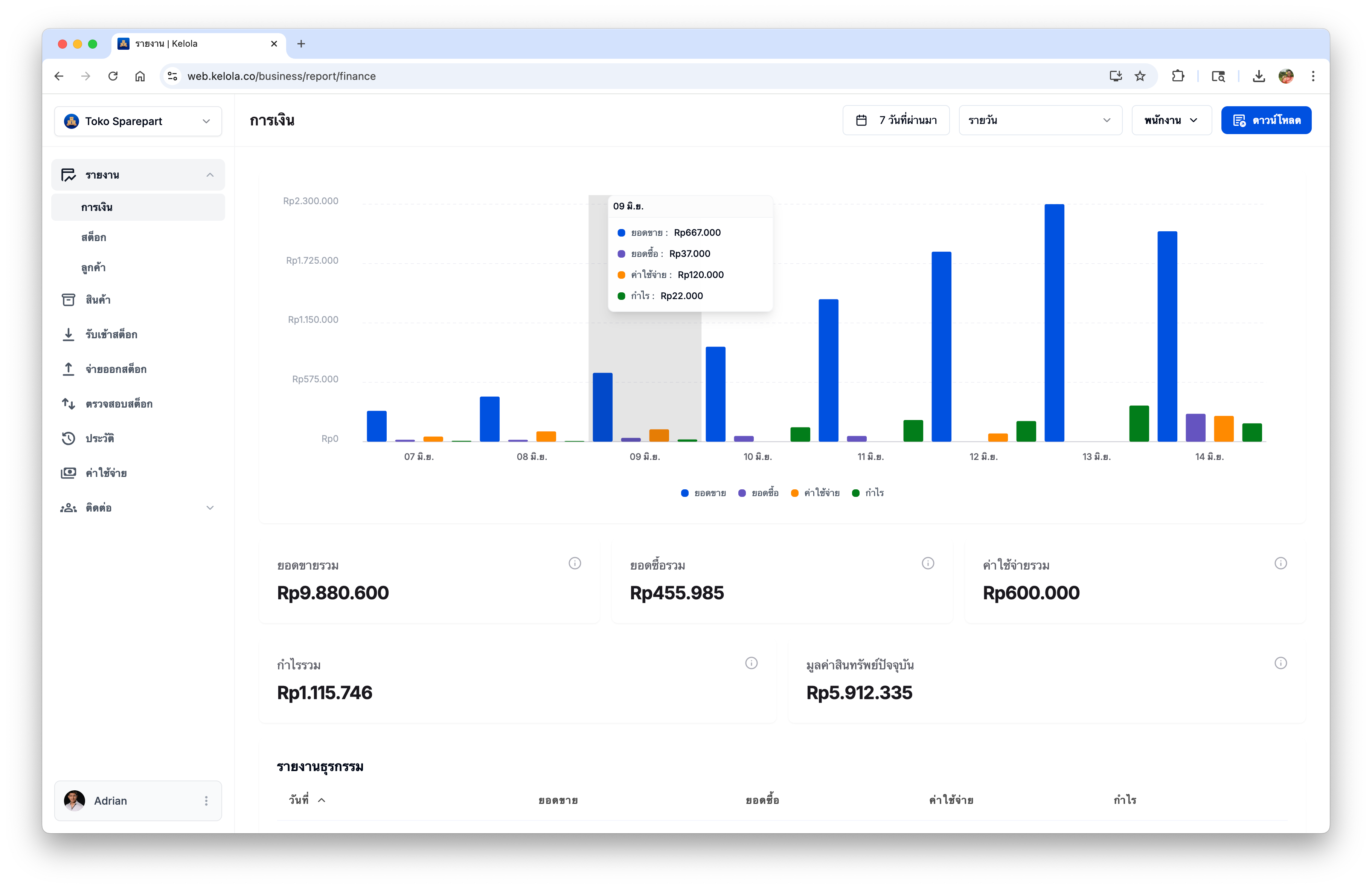
Task: Open รายวัน interval dropdown
Action: click(x=1040, y=120)
